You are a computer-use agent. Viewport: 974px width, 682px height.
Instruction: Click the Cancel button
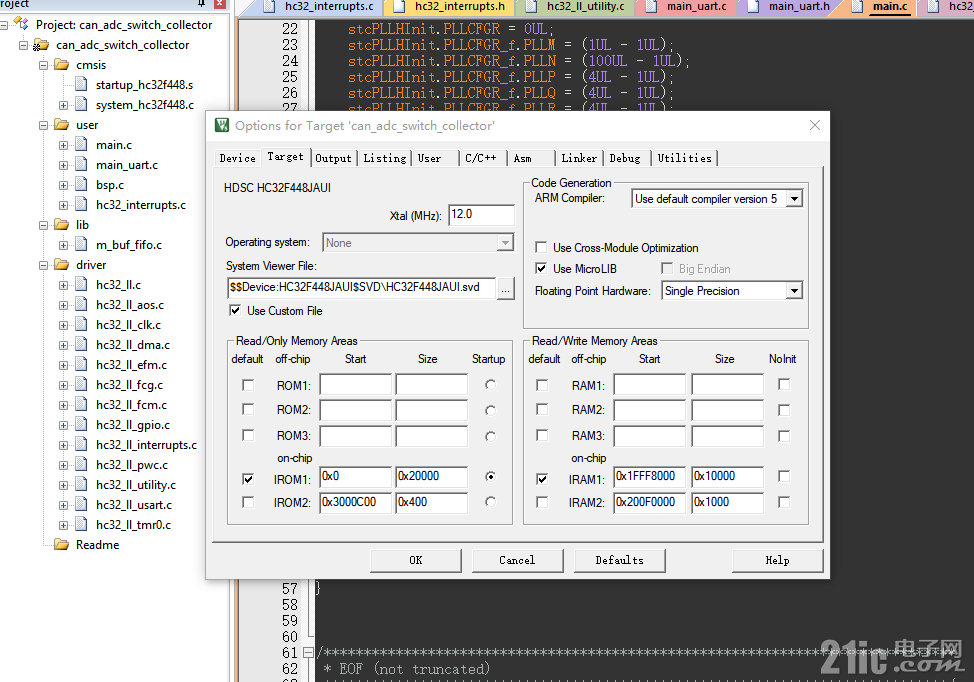[517, 560]
